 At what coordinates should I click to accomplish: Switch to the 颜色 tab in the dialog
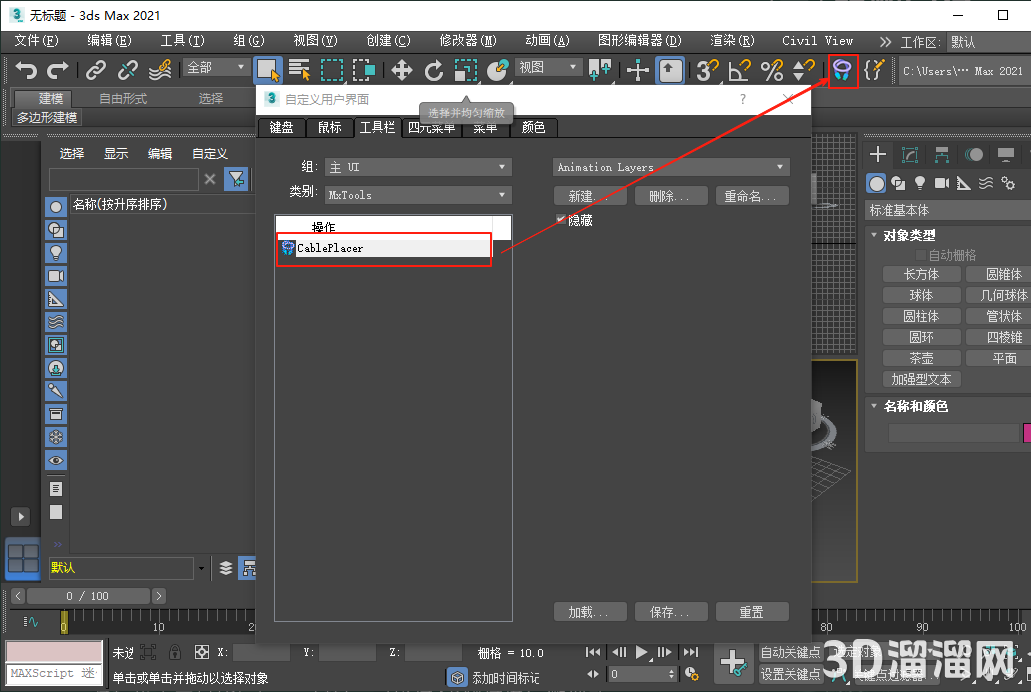(x=534, y=128)
